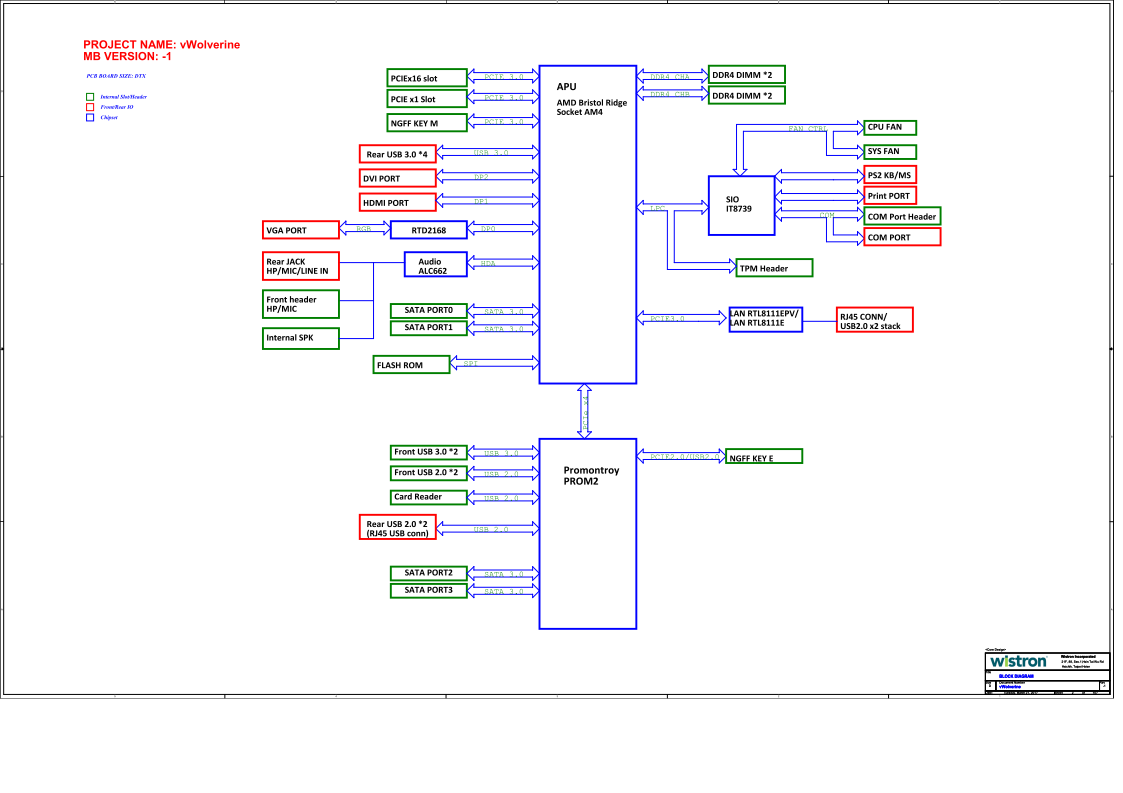
Task: Select the NGFF KEY M box
Action: point(427,123)
